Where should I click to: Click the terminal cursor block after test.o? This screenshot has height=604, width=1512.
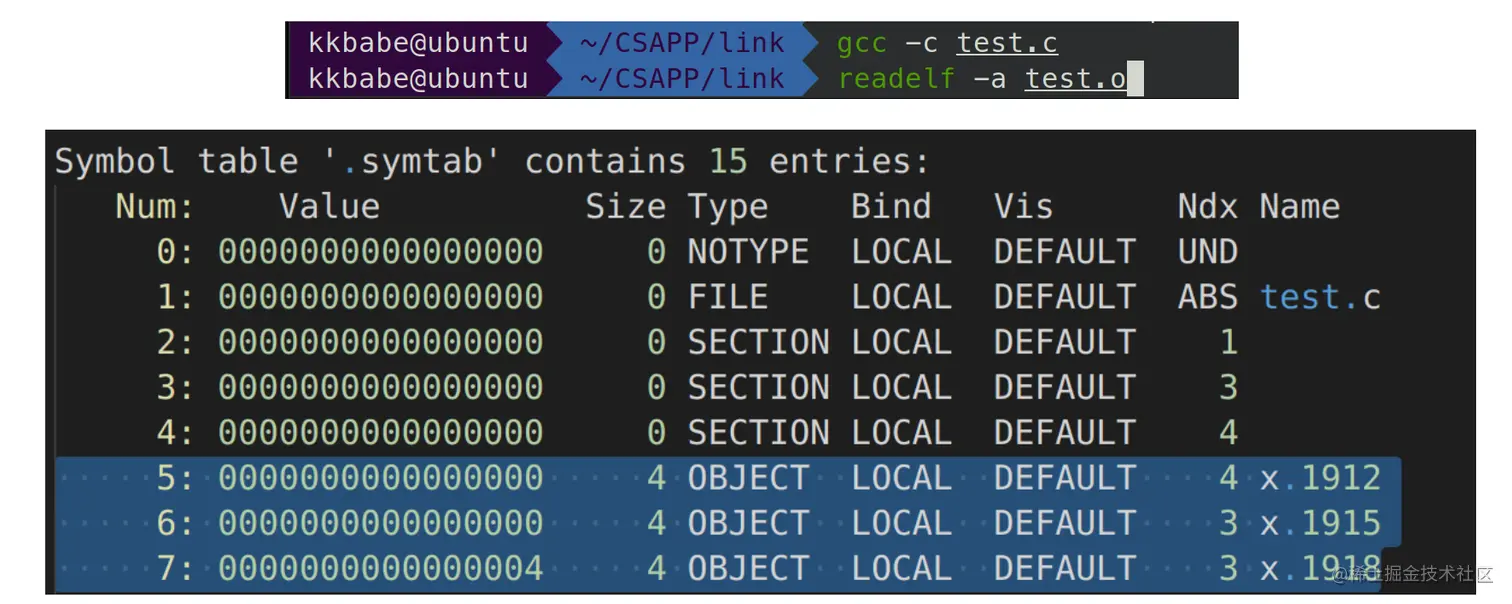(x=1135, y=79)
